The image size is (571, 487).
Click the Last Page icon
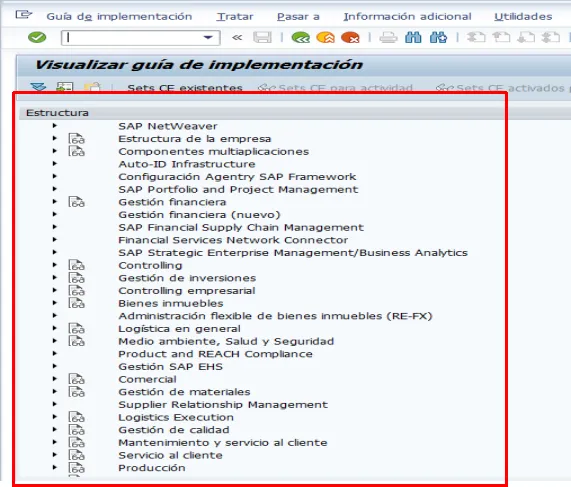pos(551,38)
